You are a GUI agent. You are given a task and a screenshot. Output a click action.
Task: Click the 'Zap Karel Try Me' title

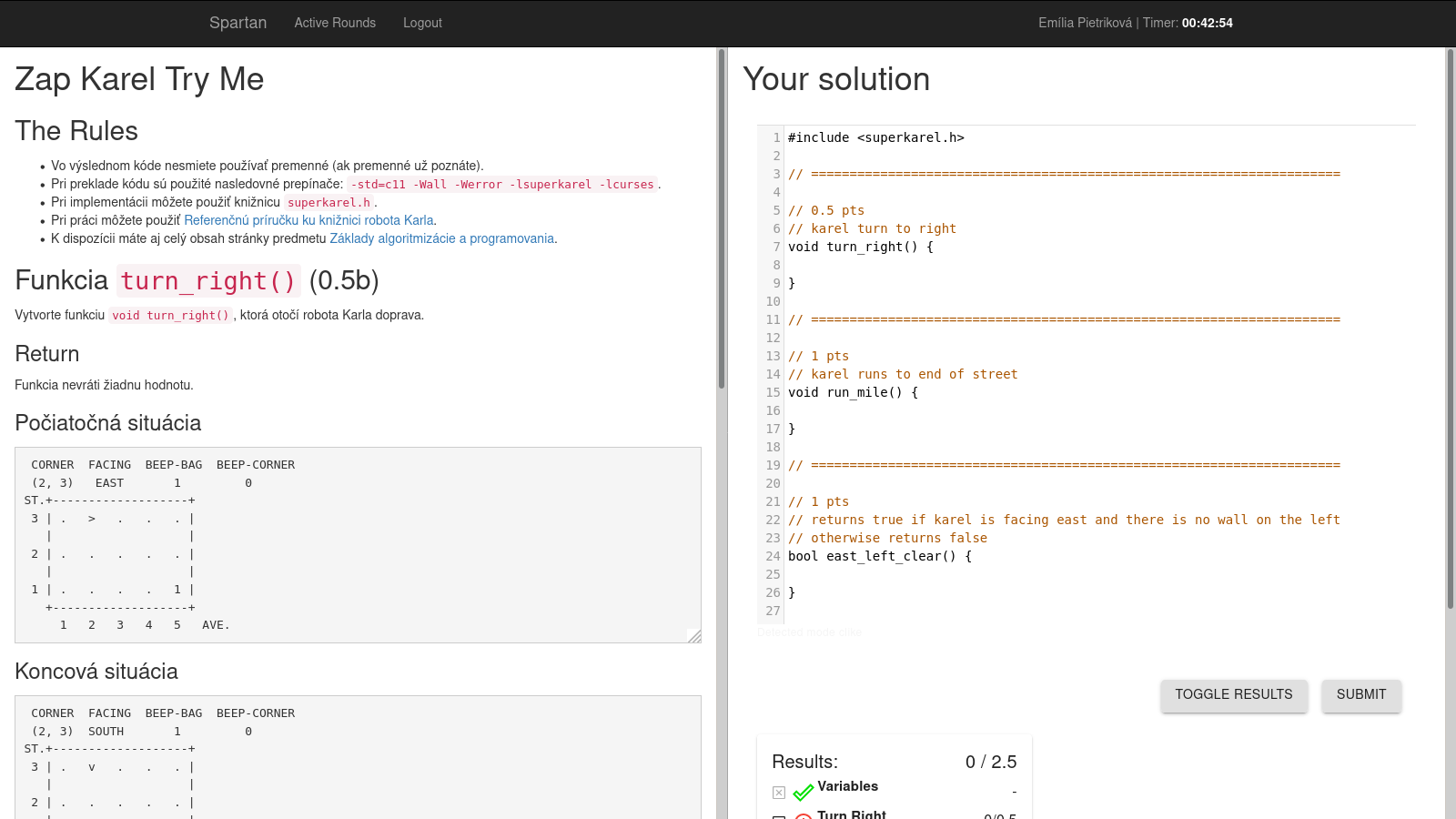point(139,79)
